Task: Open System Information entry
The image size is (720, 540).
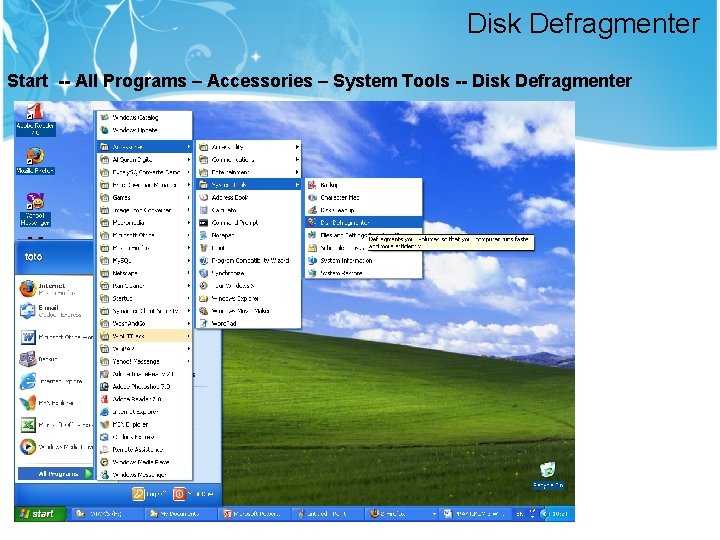Action: pos(363,260)
